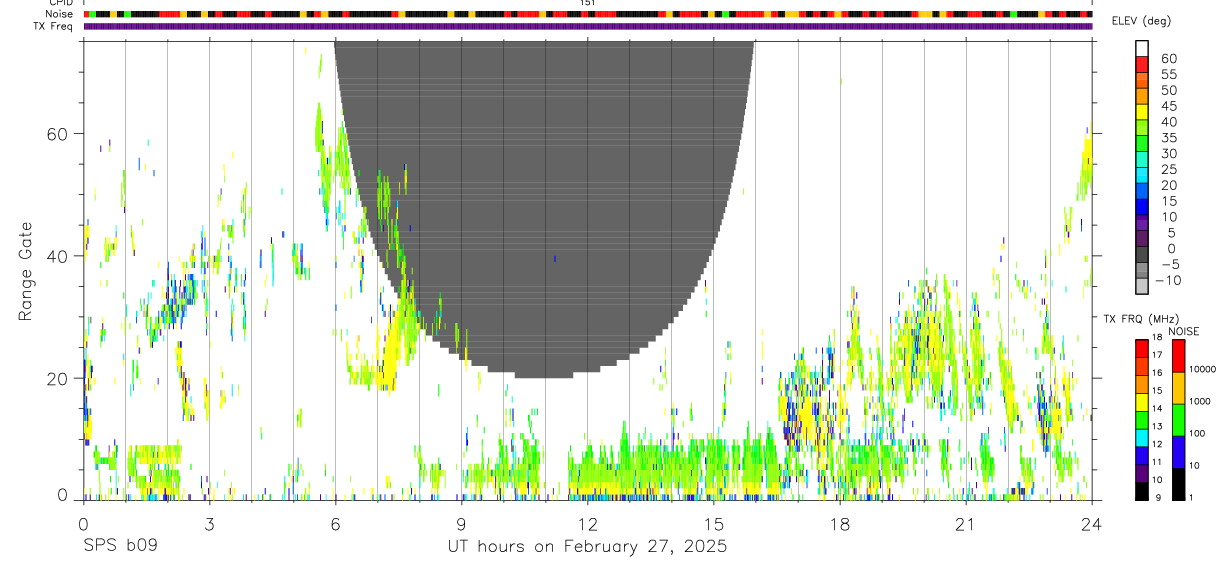This screenshot has width=1228, height=567.
Task: Pick the top red swatch in TX FRQ legend
Action: (1141, 349)
